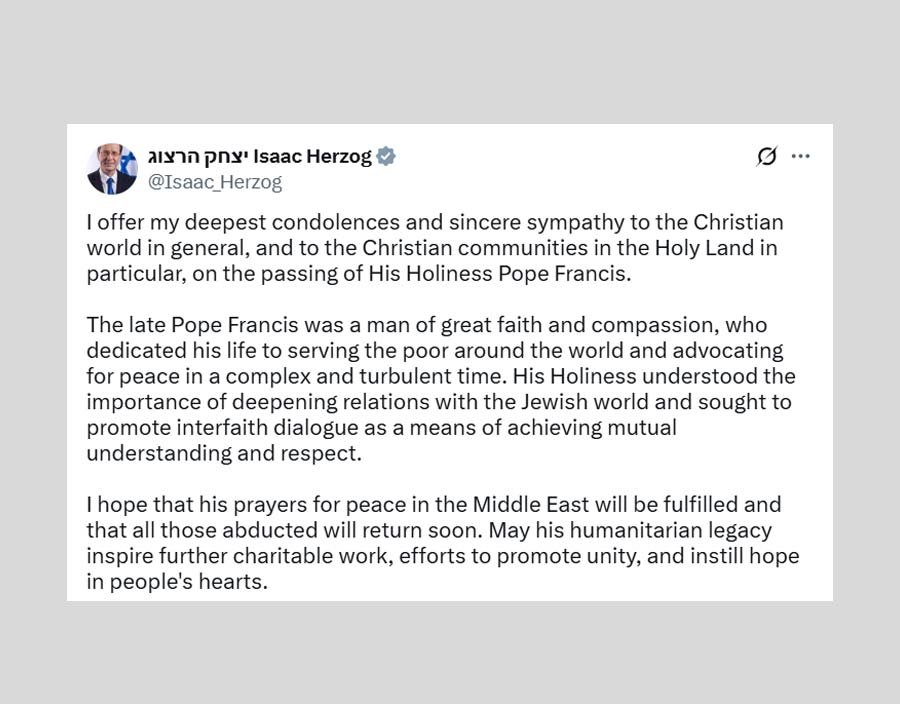
Task: Open the three-dot more options menu
Action: (801, 157)
